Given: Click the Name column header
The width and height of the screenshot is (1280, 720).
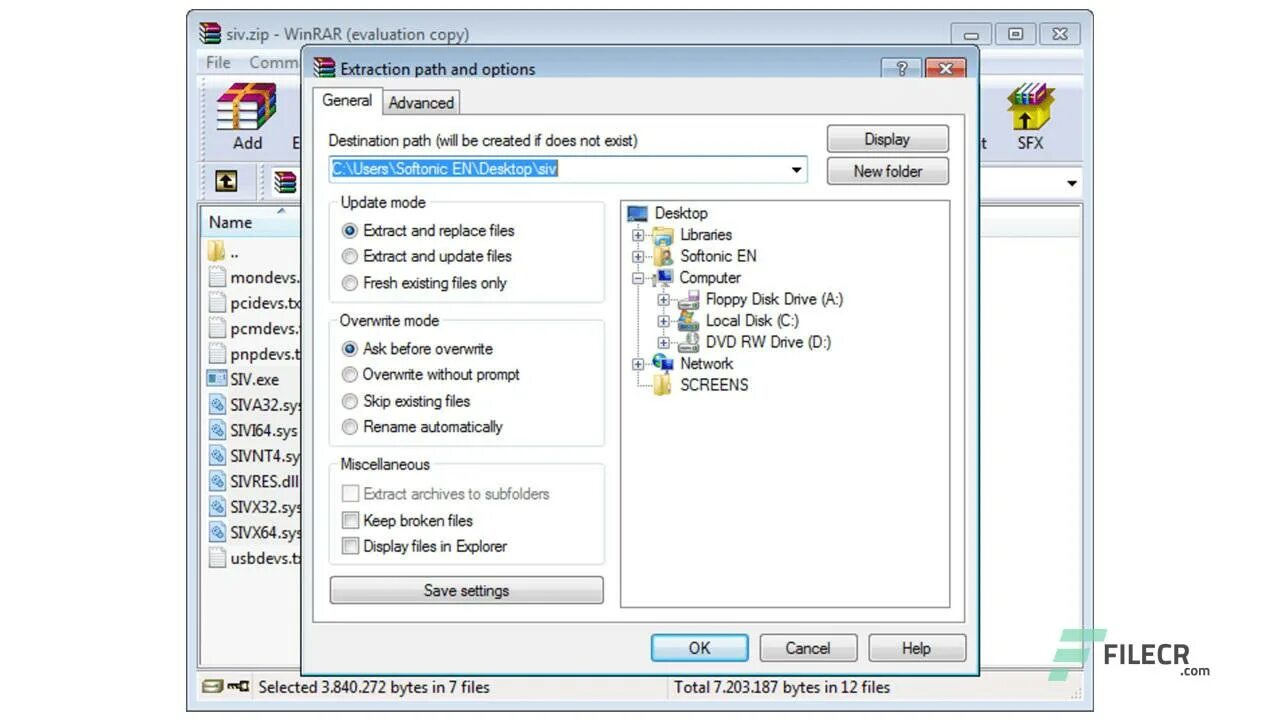Looking at the screenshot, I should click(251, 222).
